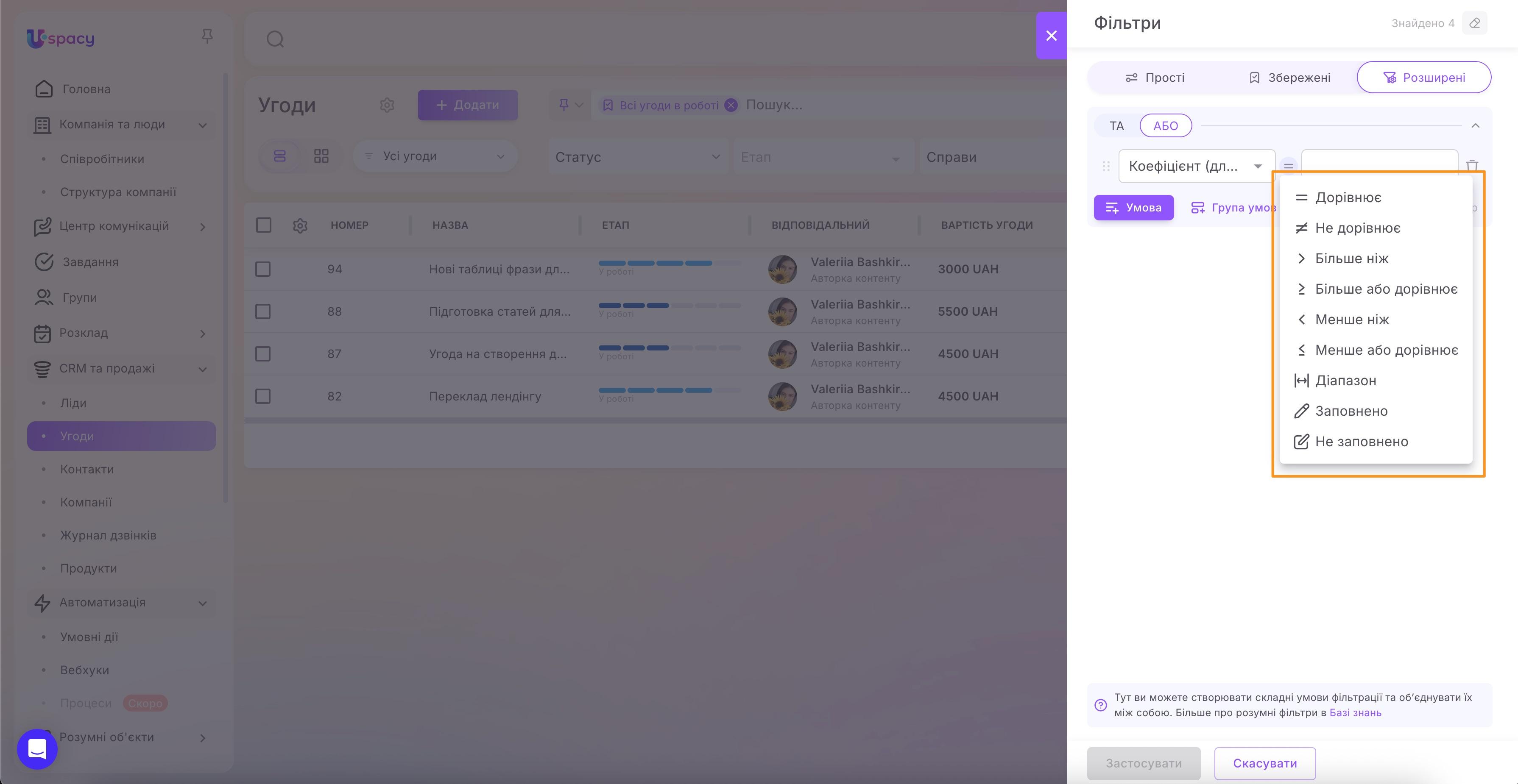Click the Скасувати button
Viewport: 1518px width, 784px height.
coord(1264,763)
